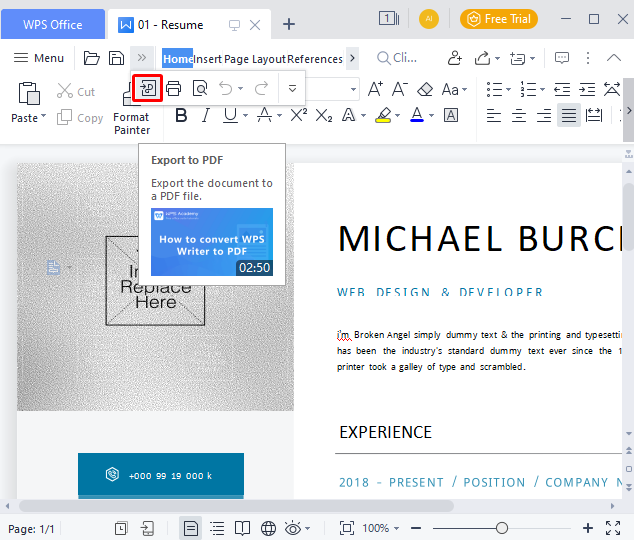Image resolution: width=634 pixels, height=540 pixels.
Task: Click the Export to PDF icon
Action: (148, 88)
